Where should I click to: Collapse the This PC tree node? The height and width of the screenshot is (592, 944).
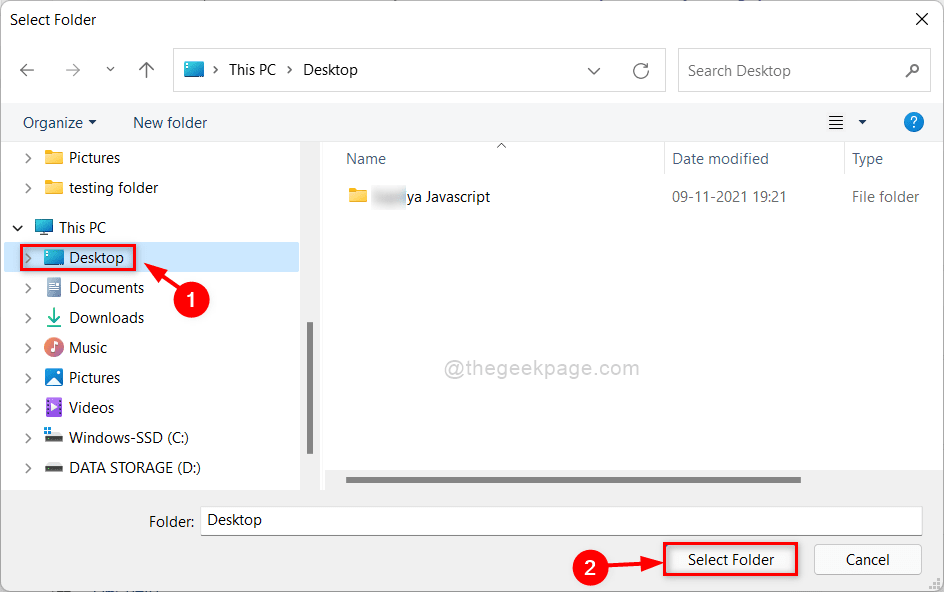coord(18,228)
